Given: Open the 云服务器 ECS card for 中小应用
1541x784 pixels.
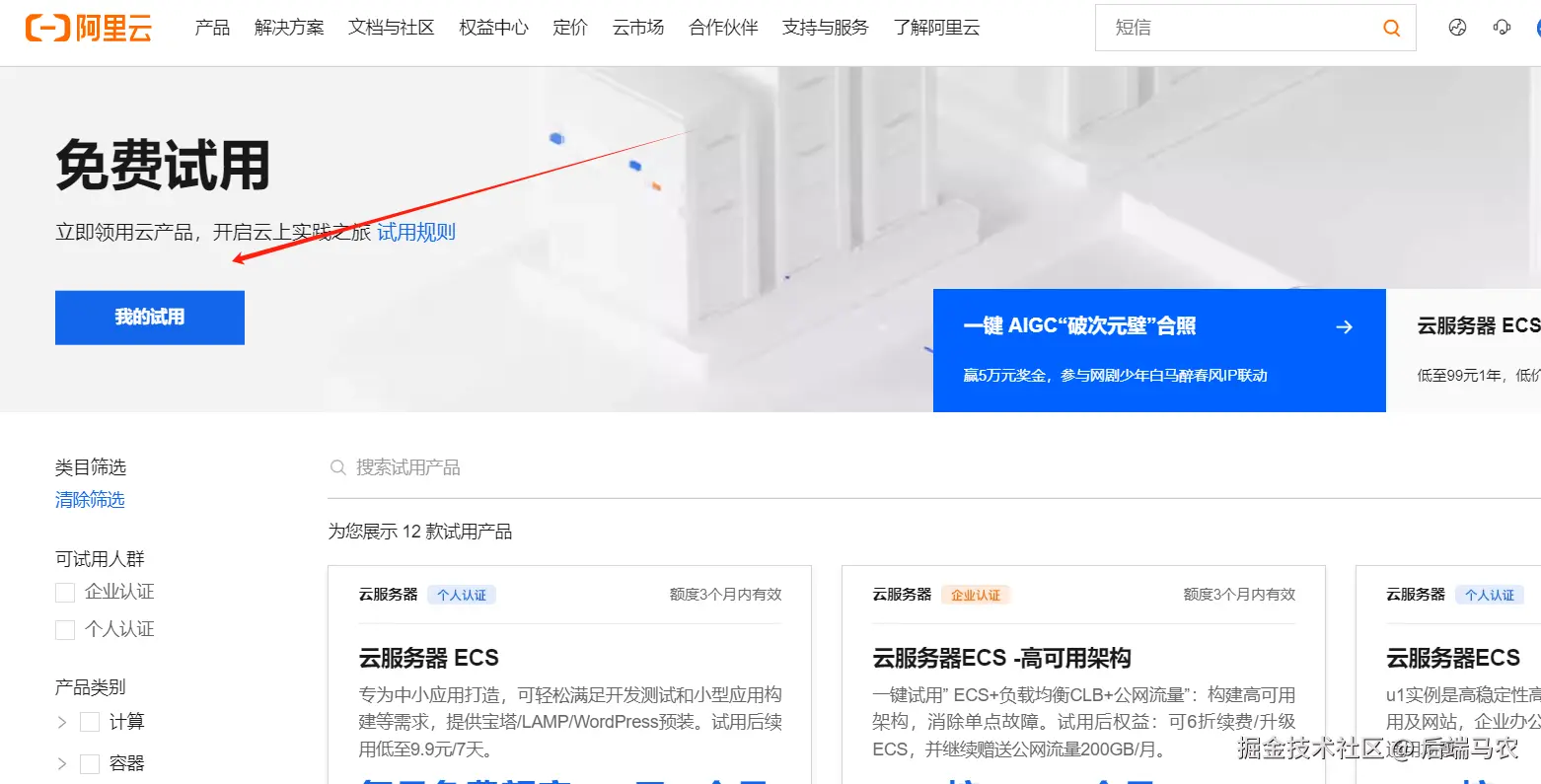Looking at the screenshot, I should point(429,658).
